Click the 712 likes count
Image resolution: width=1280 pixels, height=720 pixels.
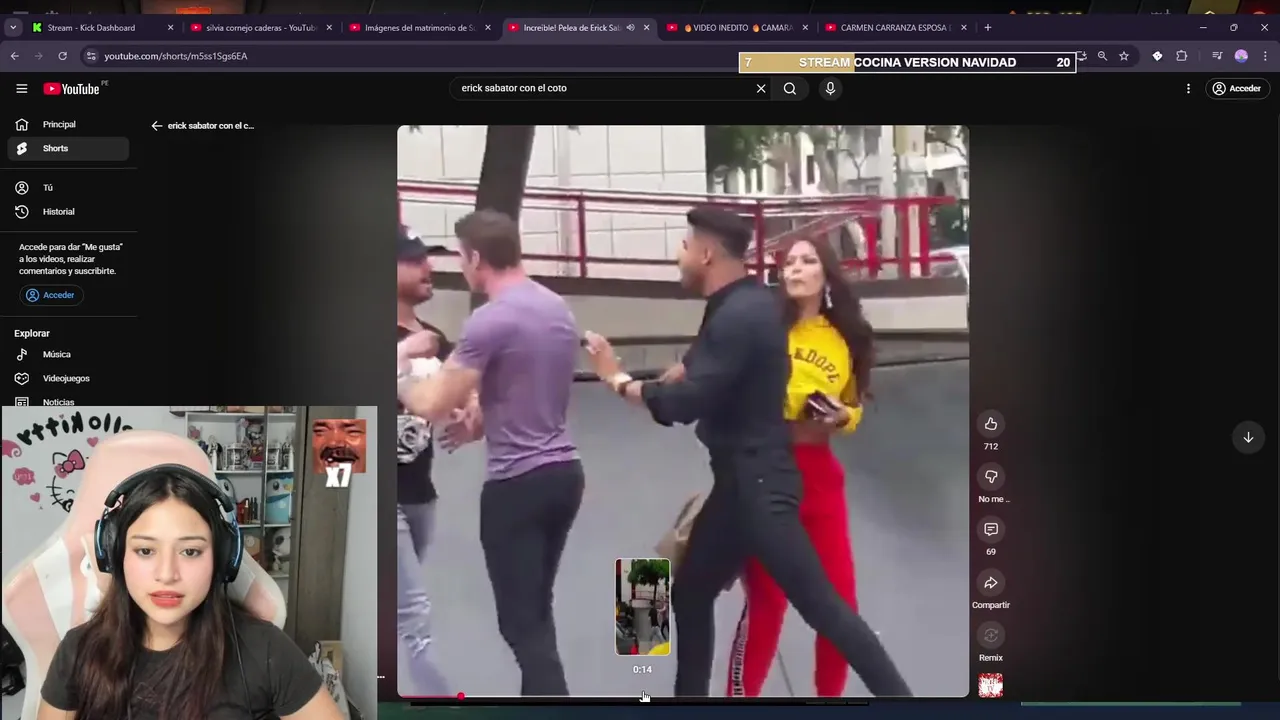click(x=991, y=446)
